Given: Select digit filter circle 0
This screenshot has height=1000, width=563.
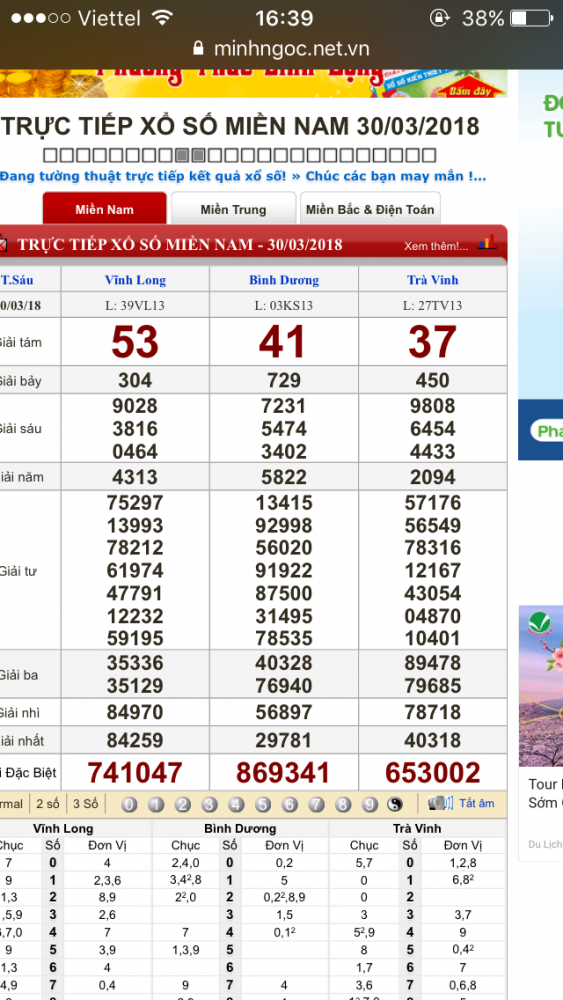Looking at the screenshot, I should (x=129, y=804).
